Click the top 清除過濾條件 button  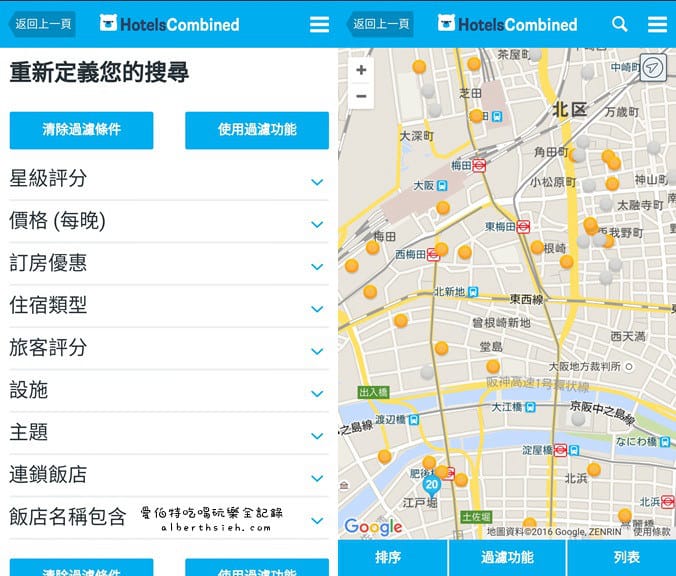tap(81, 130)
